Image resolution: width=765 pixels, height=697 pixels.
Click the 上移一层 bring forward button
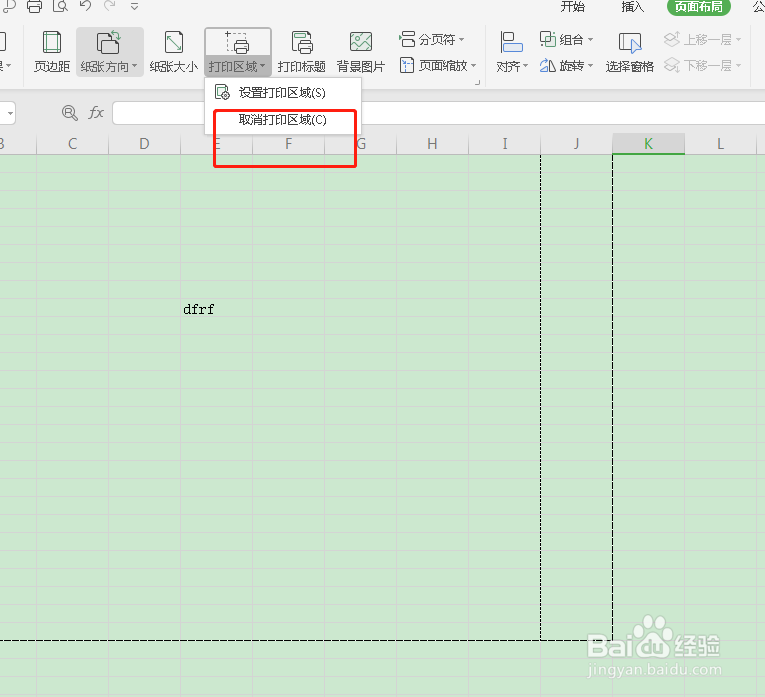[703, 39]
